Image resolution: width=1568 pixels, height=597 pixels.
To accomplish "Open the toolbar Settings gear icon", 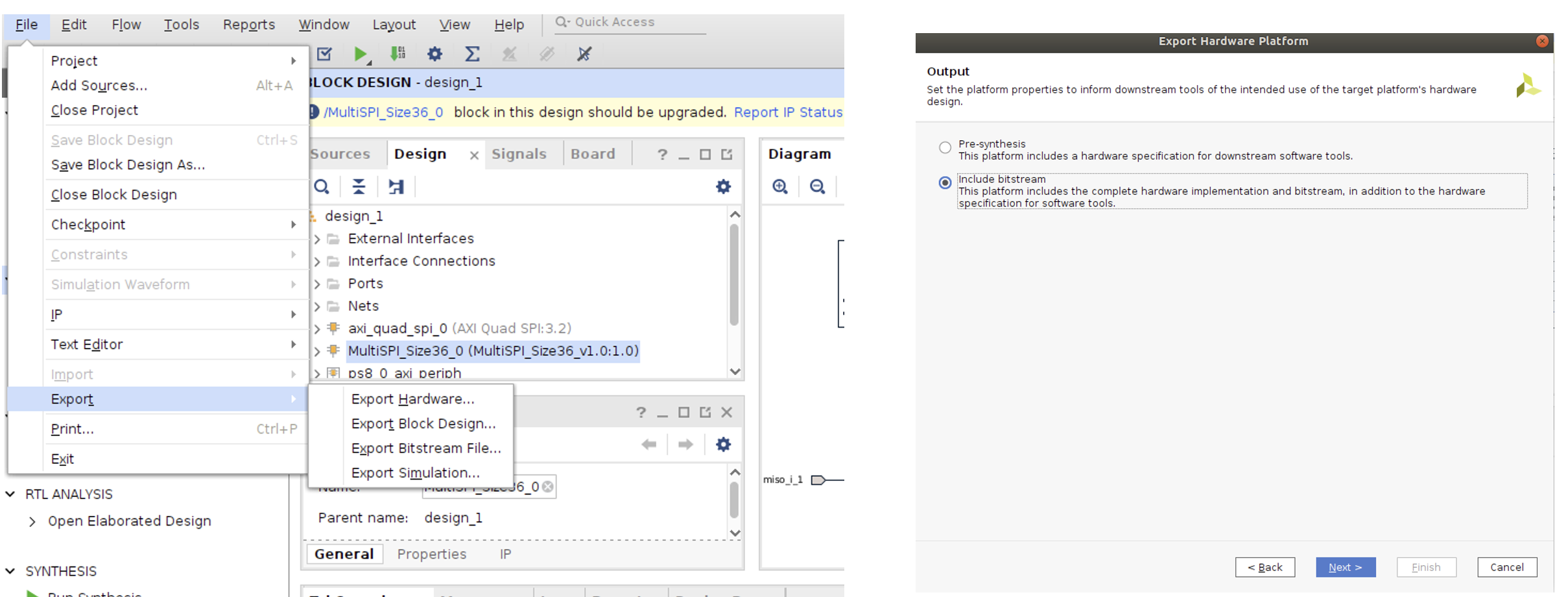I will point(434,54).
